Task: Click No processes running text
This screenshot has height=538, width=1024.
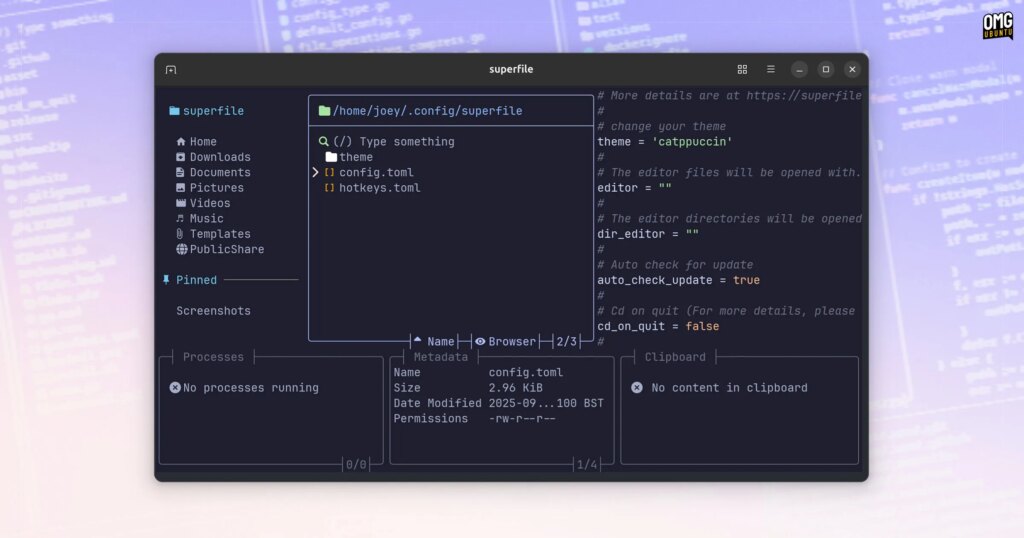Action: (251, 388)
